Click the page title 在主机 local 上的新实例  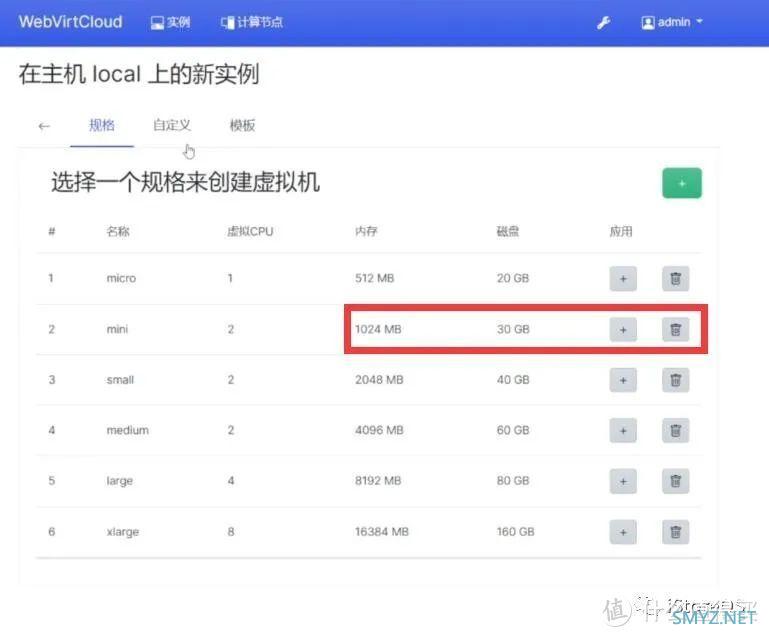(139, 75)
